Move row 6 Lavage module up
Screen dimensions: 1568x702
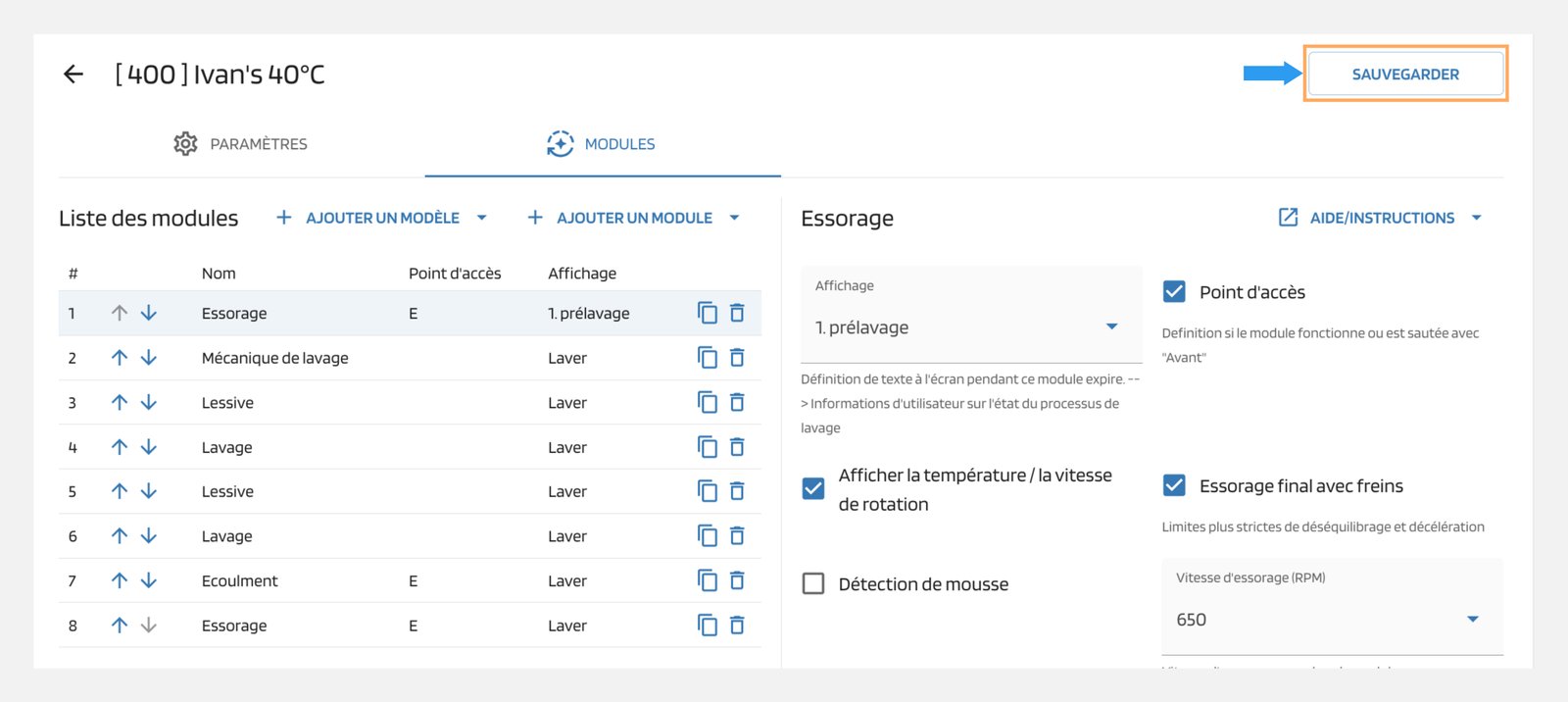pos(120,536)
